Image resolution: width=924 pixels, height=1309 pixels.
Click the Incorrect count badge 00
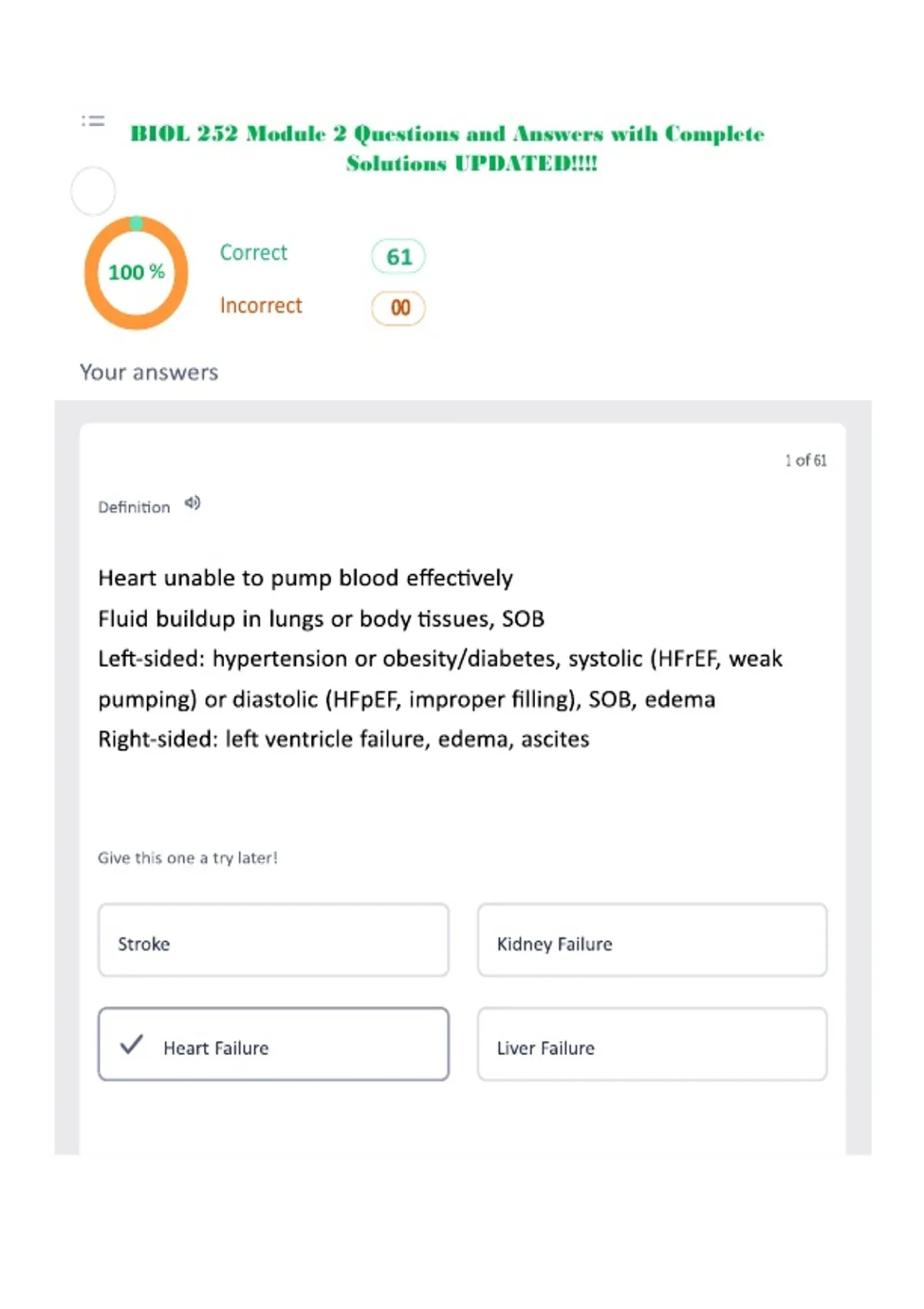[399, 308]
